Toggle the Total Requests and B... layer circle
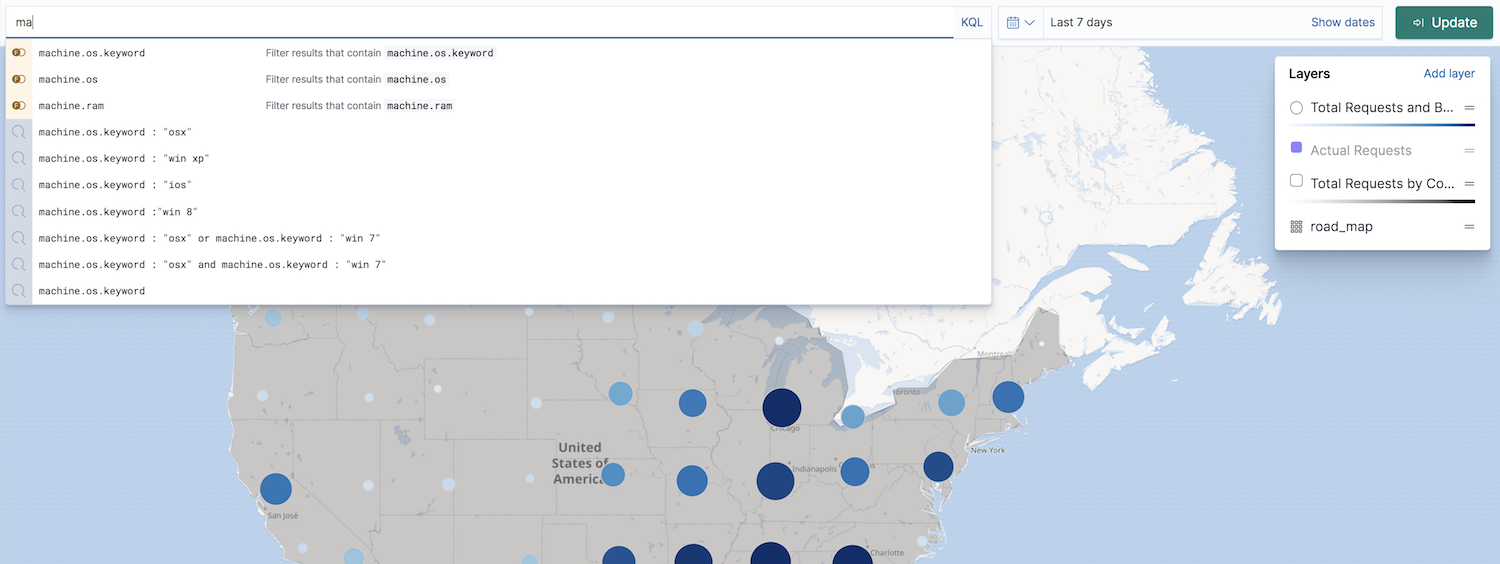Screen dimensions: 1500x564 coord(1297,108)
